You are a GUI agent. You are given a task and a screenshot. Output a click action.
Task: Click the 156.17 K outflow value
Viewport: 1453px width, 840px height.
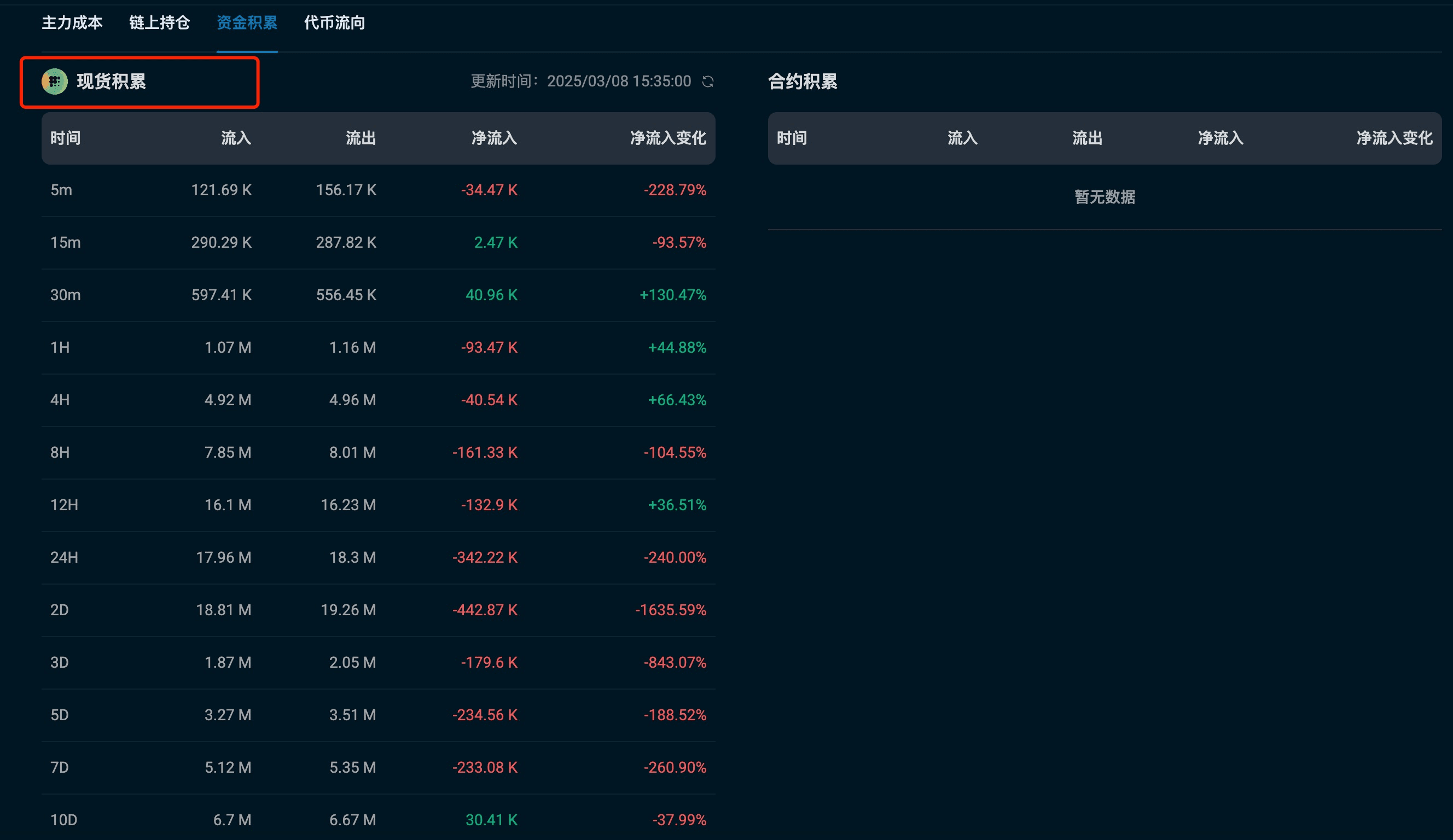point(346,190)
